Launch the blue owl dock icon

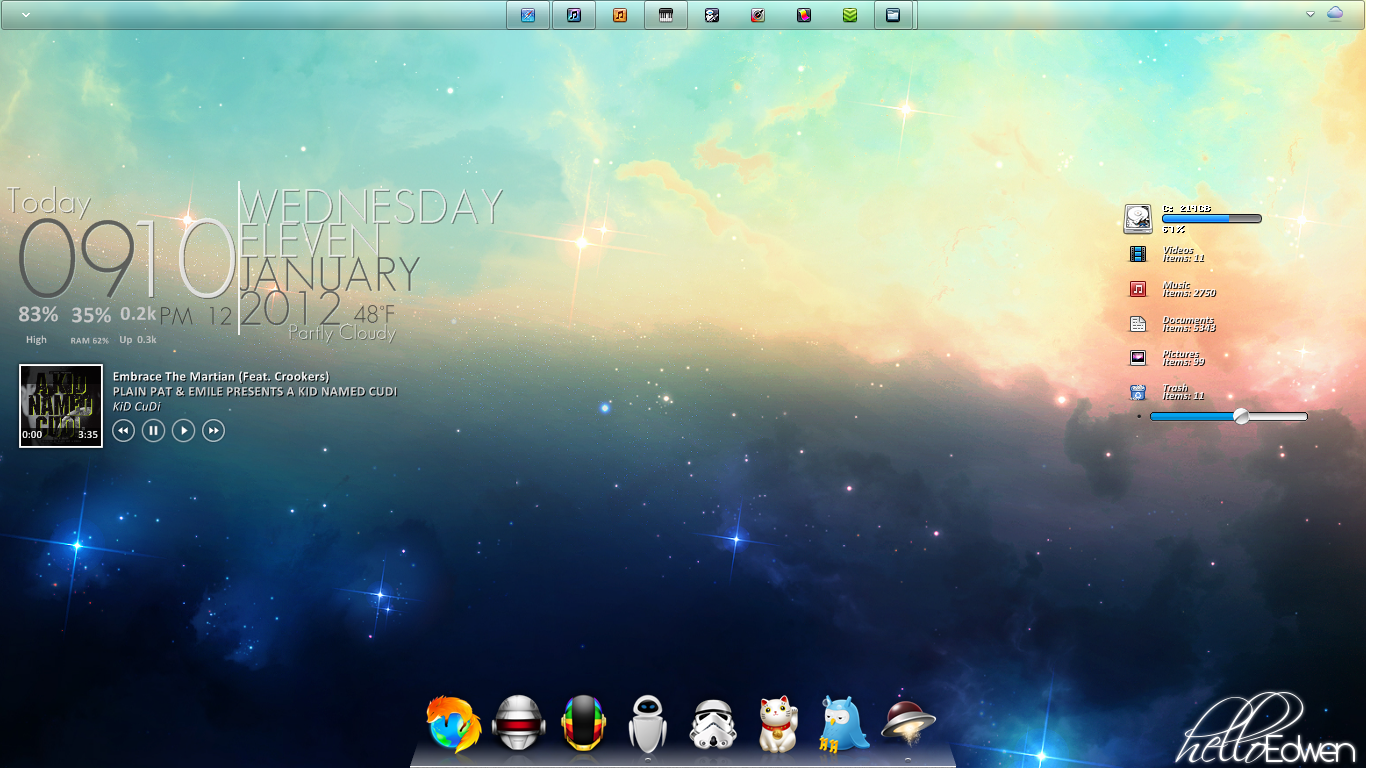pos(843,724)
